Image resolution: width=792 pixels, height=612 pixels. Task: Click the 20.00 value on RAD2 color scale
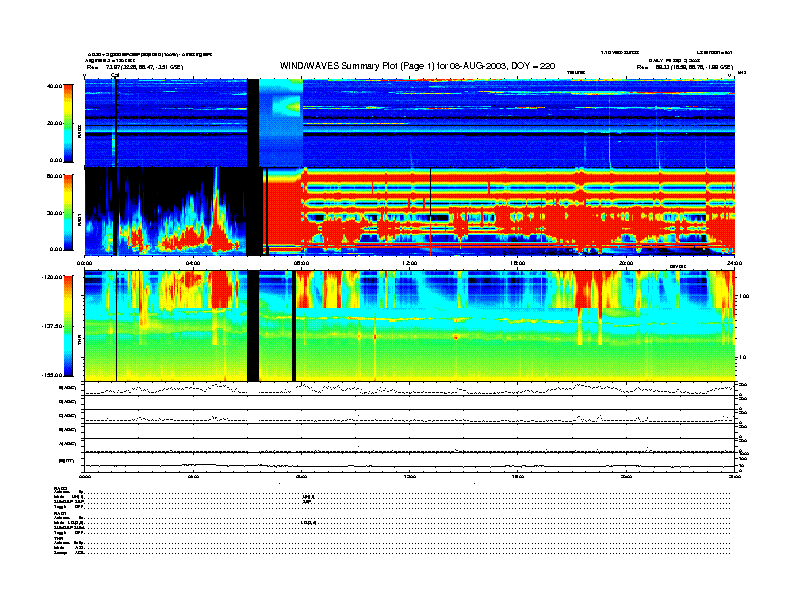coord(54,123)
